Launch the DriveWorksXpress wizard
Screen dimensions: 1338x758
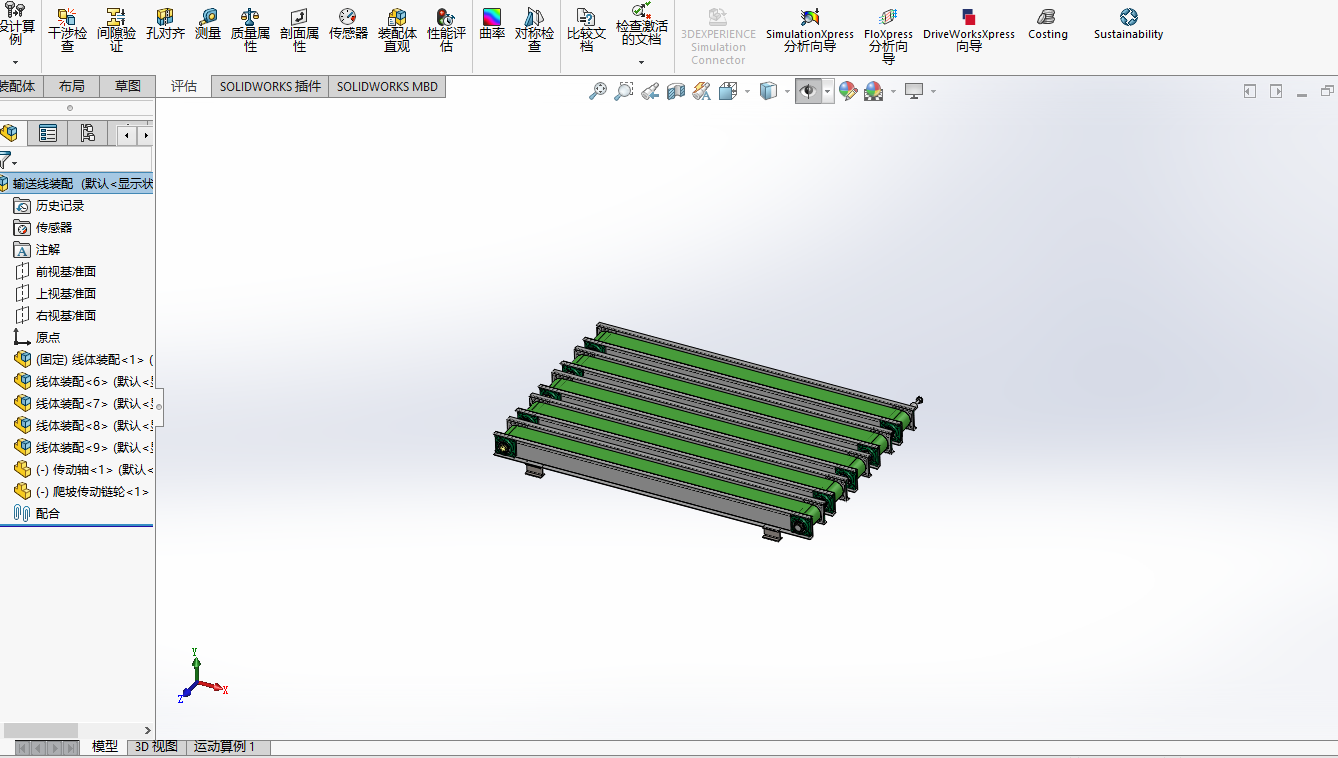coord(968,30)
